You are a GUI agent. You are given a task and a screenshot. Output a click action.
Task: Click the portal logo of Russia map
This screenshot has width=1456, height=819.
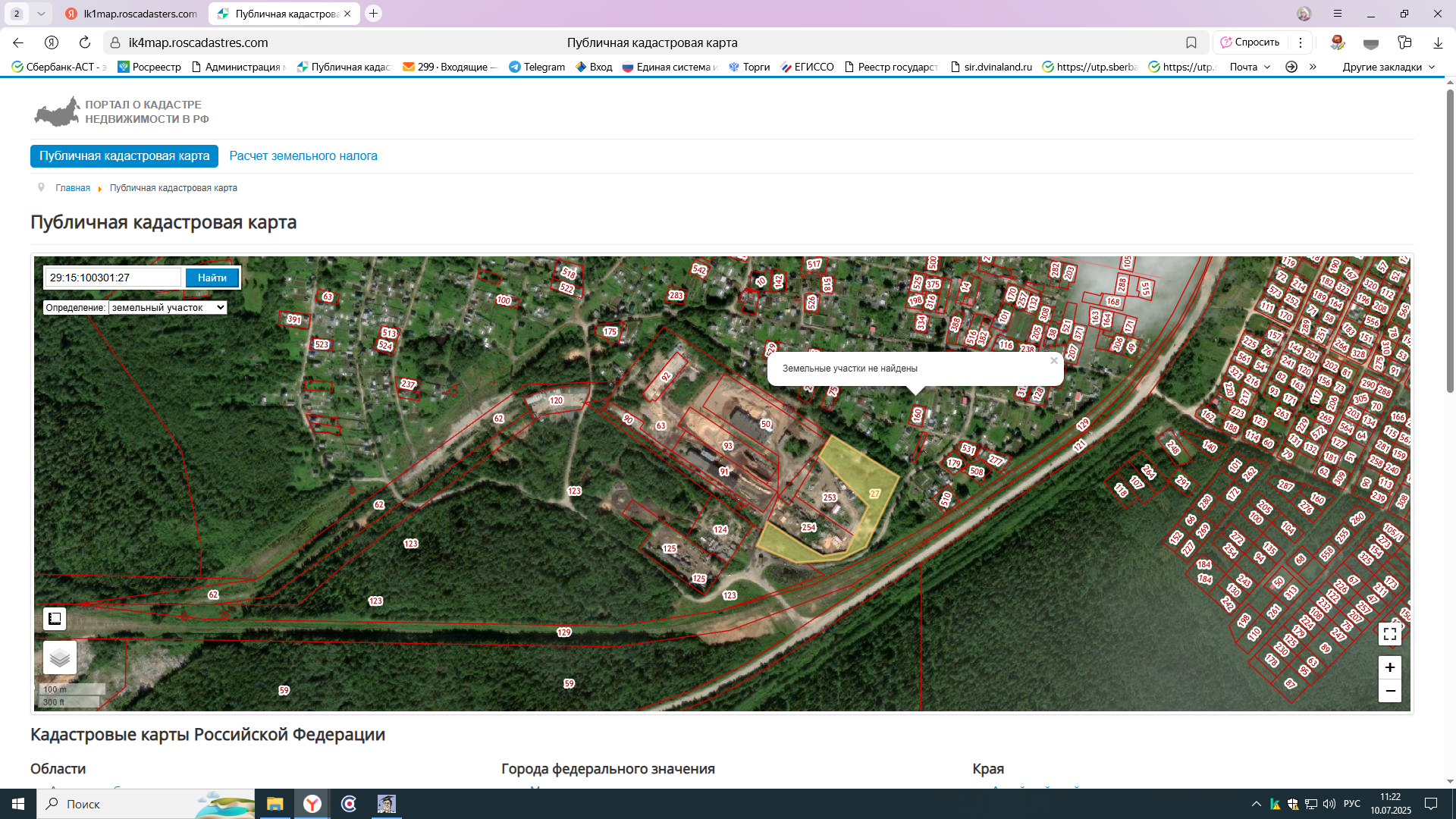tap(57, 111)
